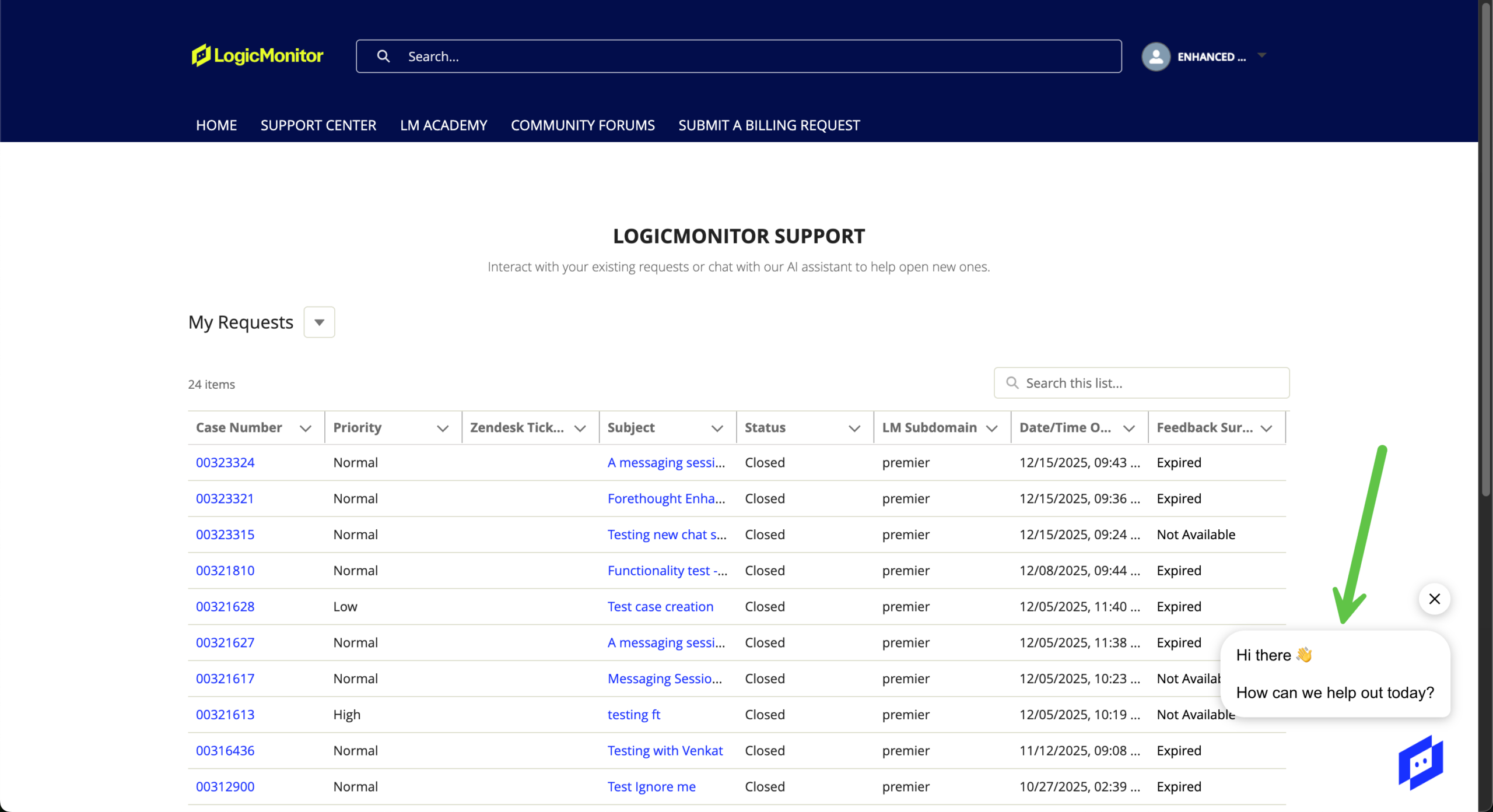Expand Priority column menu chevron
1493x812 pixels.
[x=443, y=428]
